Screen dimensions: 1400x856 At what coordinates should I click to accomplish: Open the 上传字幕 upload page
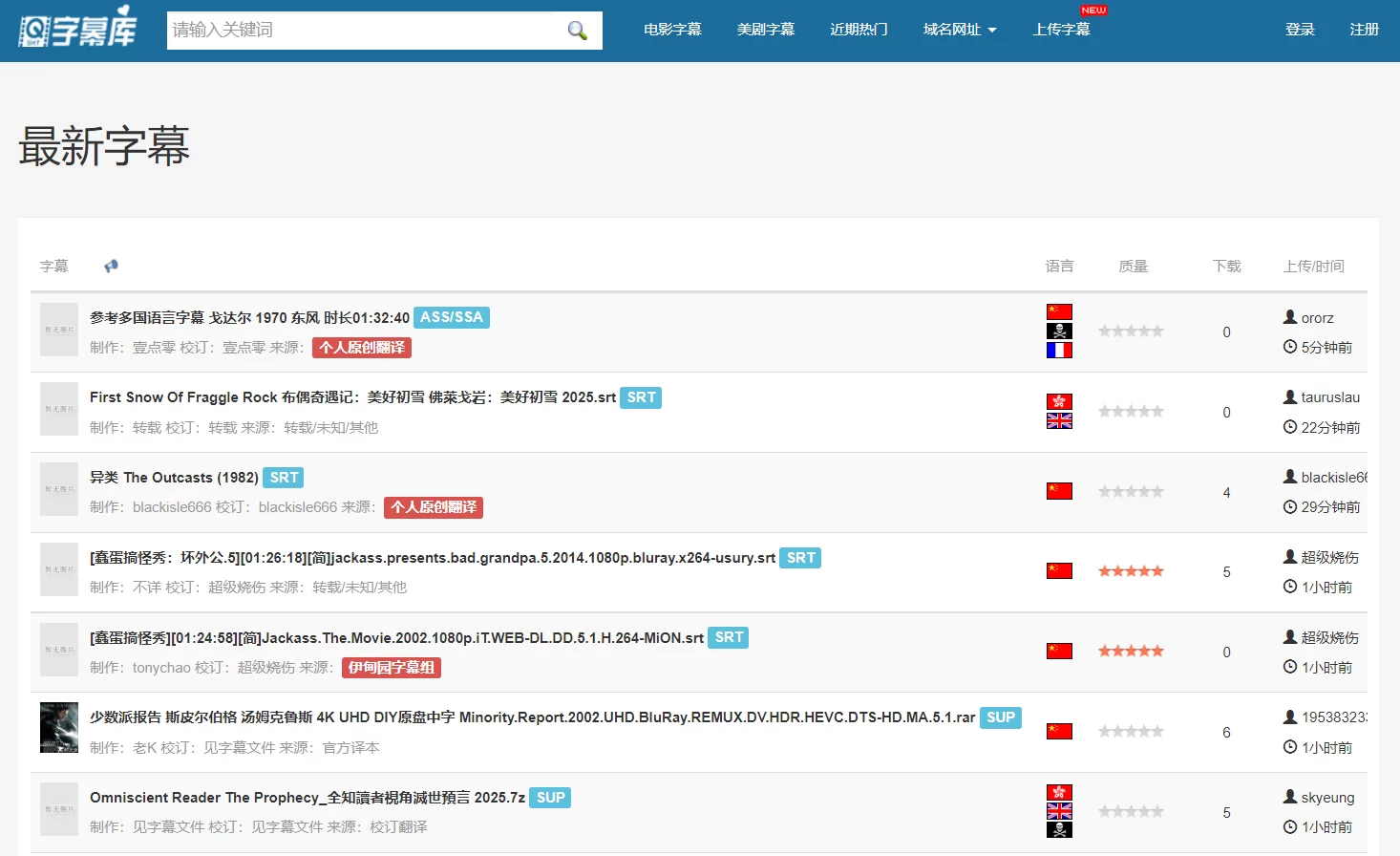1061,30
